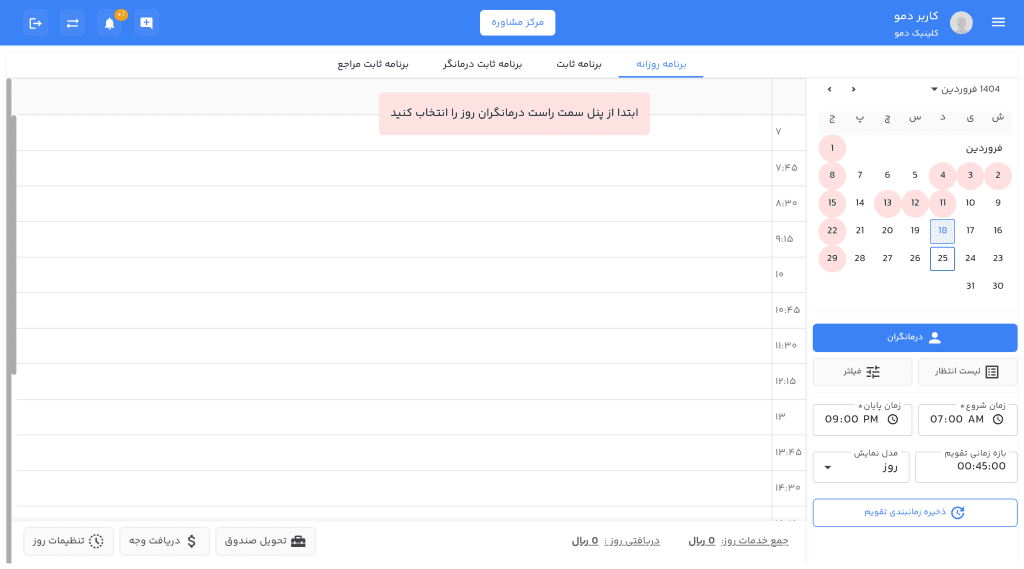Open the فیلتر button
The height and width of the screenshot is (569, 1024).
(862, 372)
